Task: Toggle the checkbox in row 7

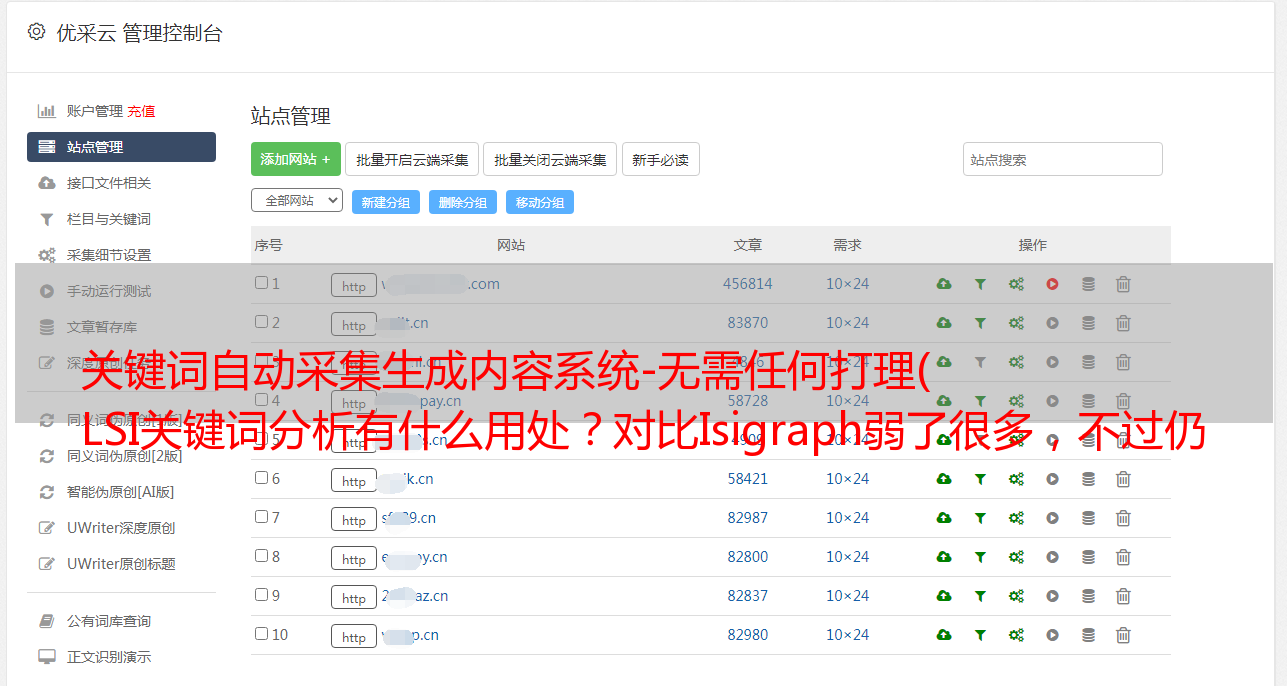Action: (261, 517)
